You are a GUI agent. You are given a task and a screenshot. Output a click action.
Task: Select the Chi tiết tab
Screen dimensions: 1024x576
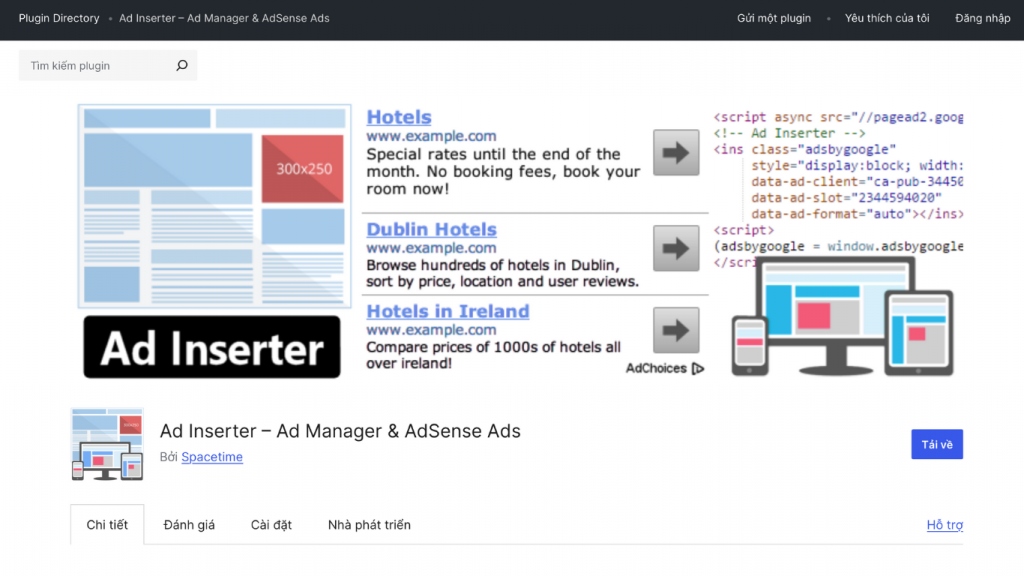point(106,523)
